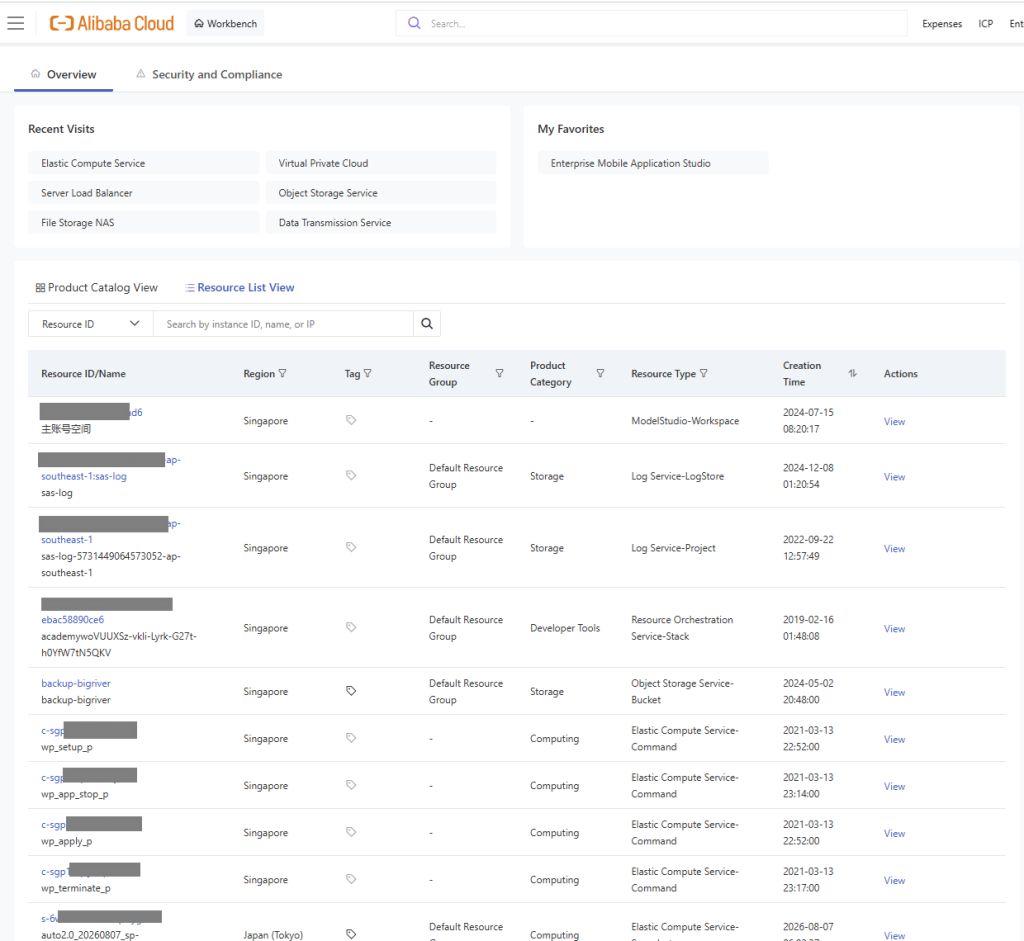Click tag icon in Resource Orchestration Service-Stack row
Image resolution: width=1024 pixels, height=941 pixels.
click(x=351, y=627)
